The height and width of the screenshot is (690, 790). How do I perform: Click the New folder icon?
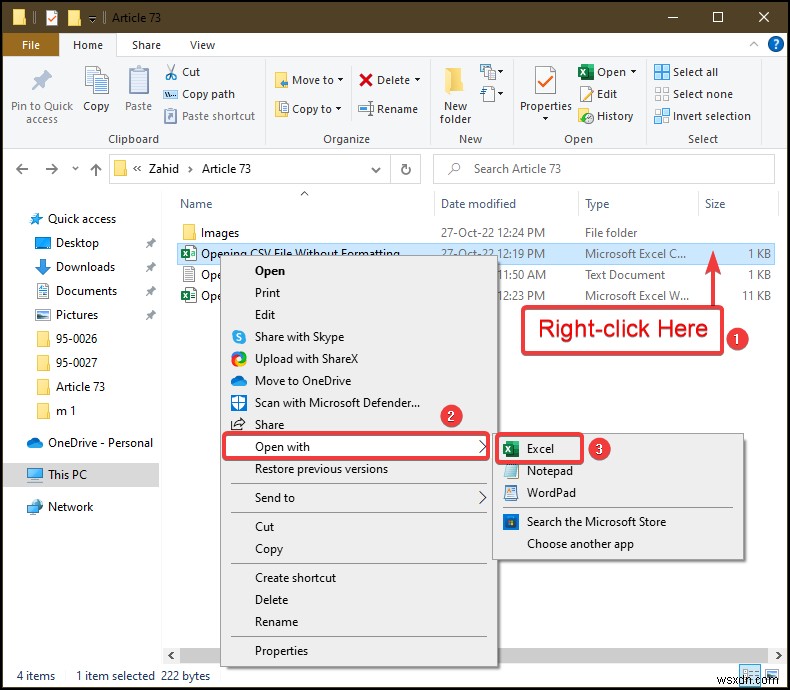pos(454,81)
